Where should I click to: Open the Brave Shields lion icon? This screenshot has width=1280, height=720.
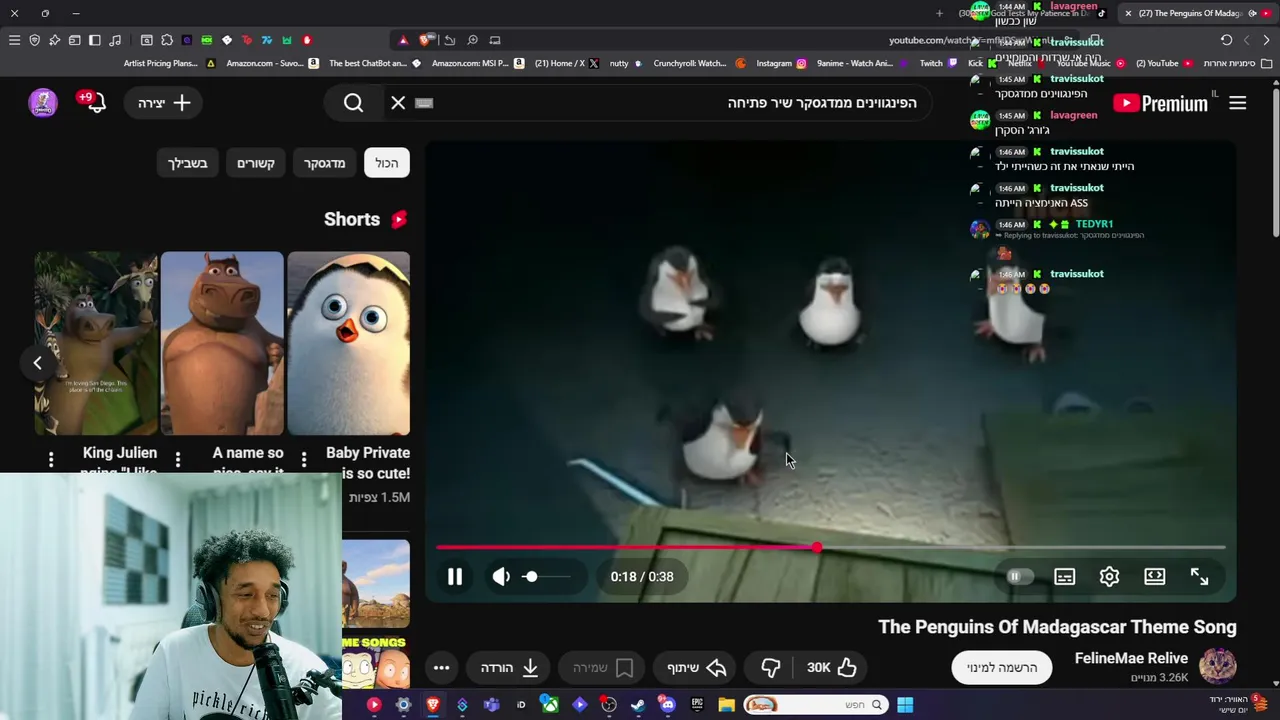click(427, 40)
